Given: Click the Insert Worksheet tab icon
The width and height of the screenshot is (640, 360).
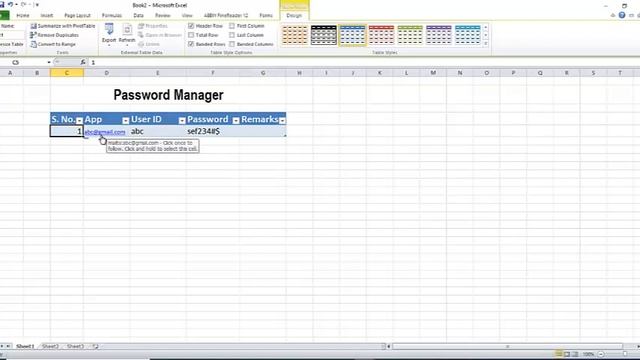Looking at the screenshot, I should pos(96,346).
